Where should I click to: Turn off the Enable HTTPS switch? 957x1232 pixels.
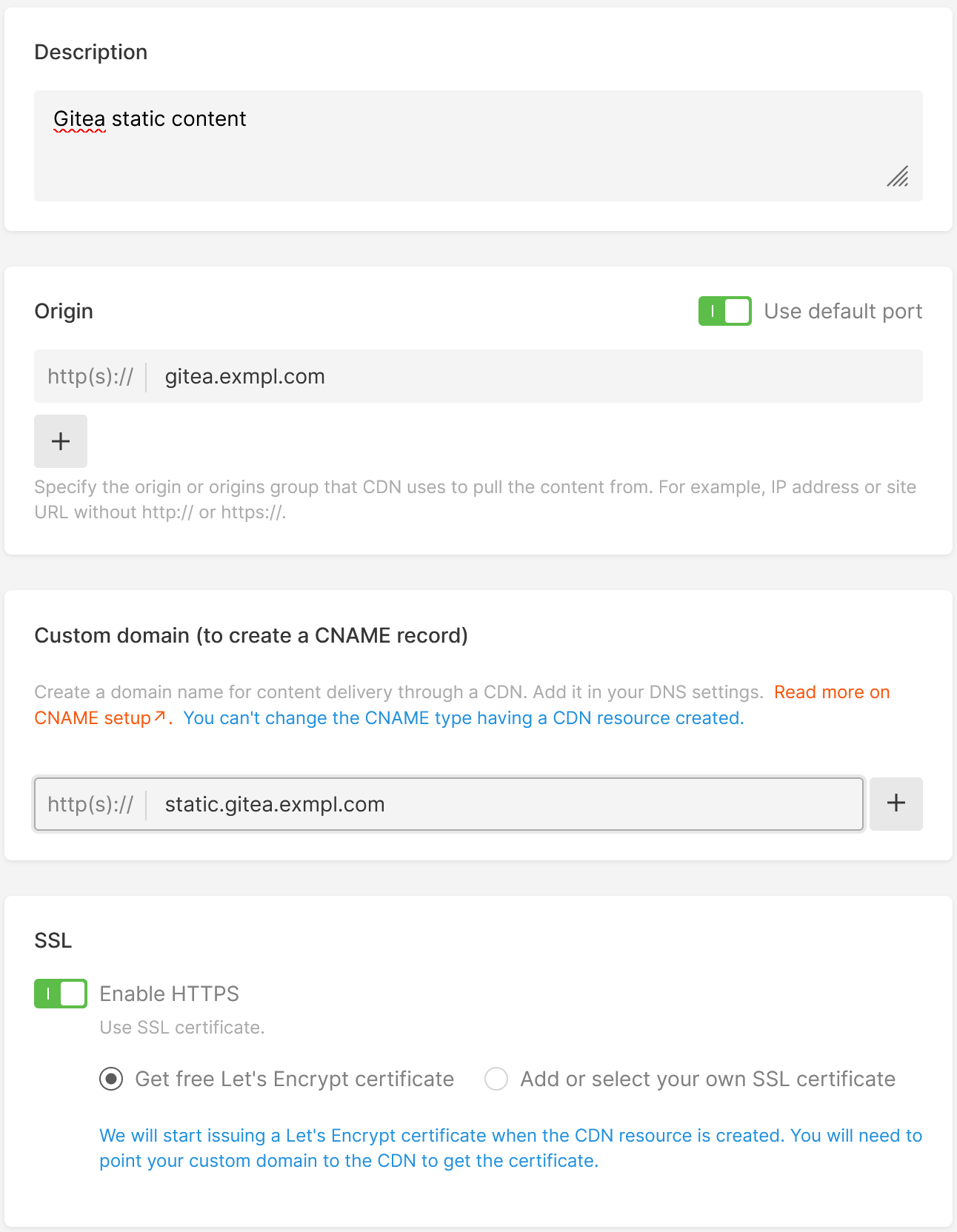tap(60, 994)
